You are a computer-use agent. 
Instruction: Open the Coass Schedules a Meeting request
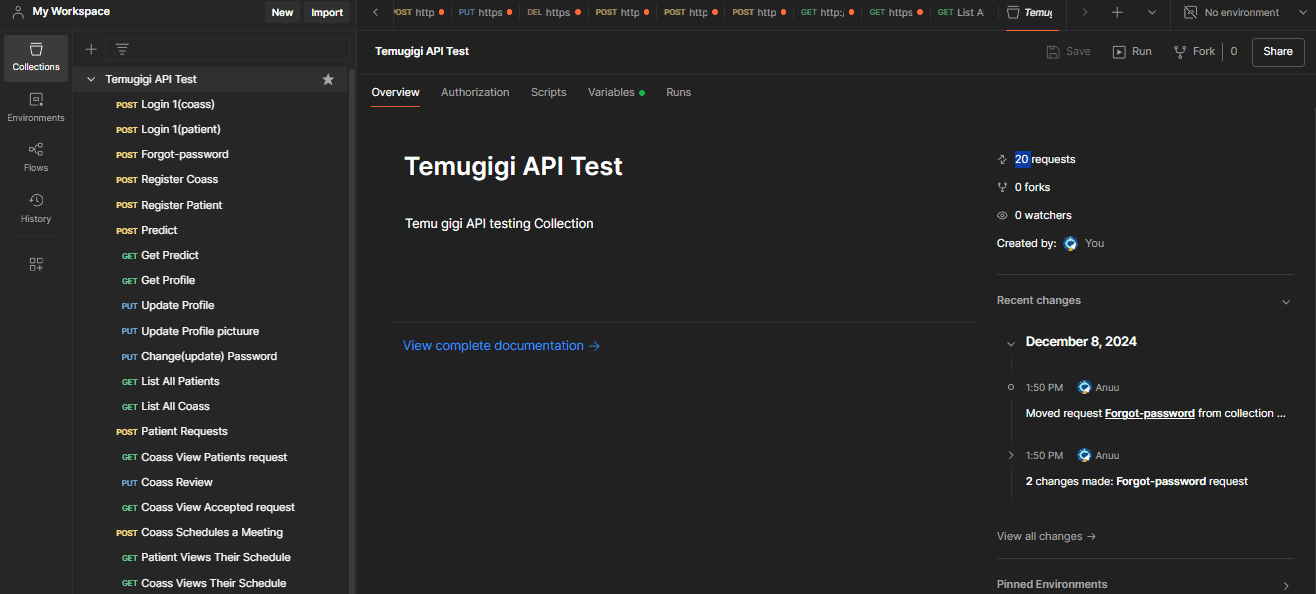click(x=211, y=532)
